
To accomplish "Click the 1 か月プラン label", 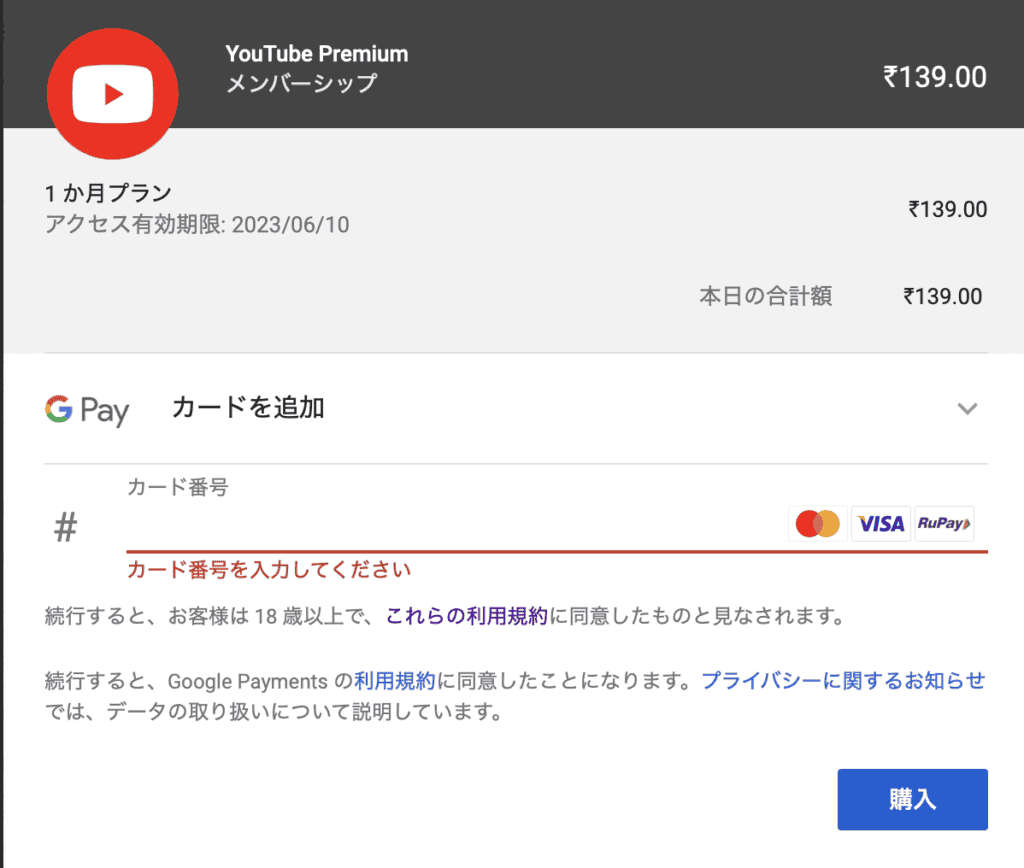I will [x=108, y=193].
